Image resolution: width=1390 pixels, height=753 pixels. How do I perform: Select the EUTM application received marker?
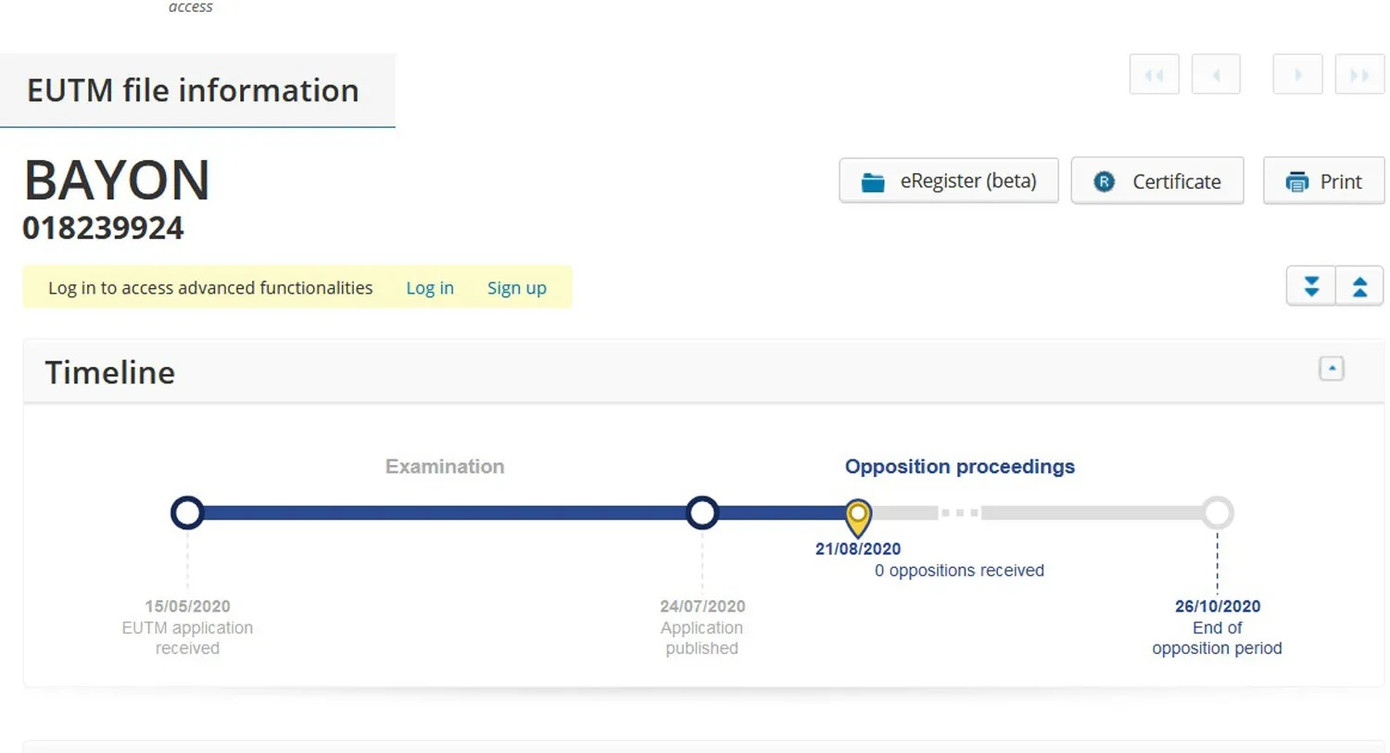[x=187, y=513]
